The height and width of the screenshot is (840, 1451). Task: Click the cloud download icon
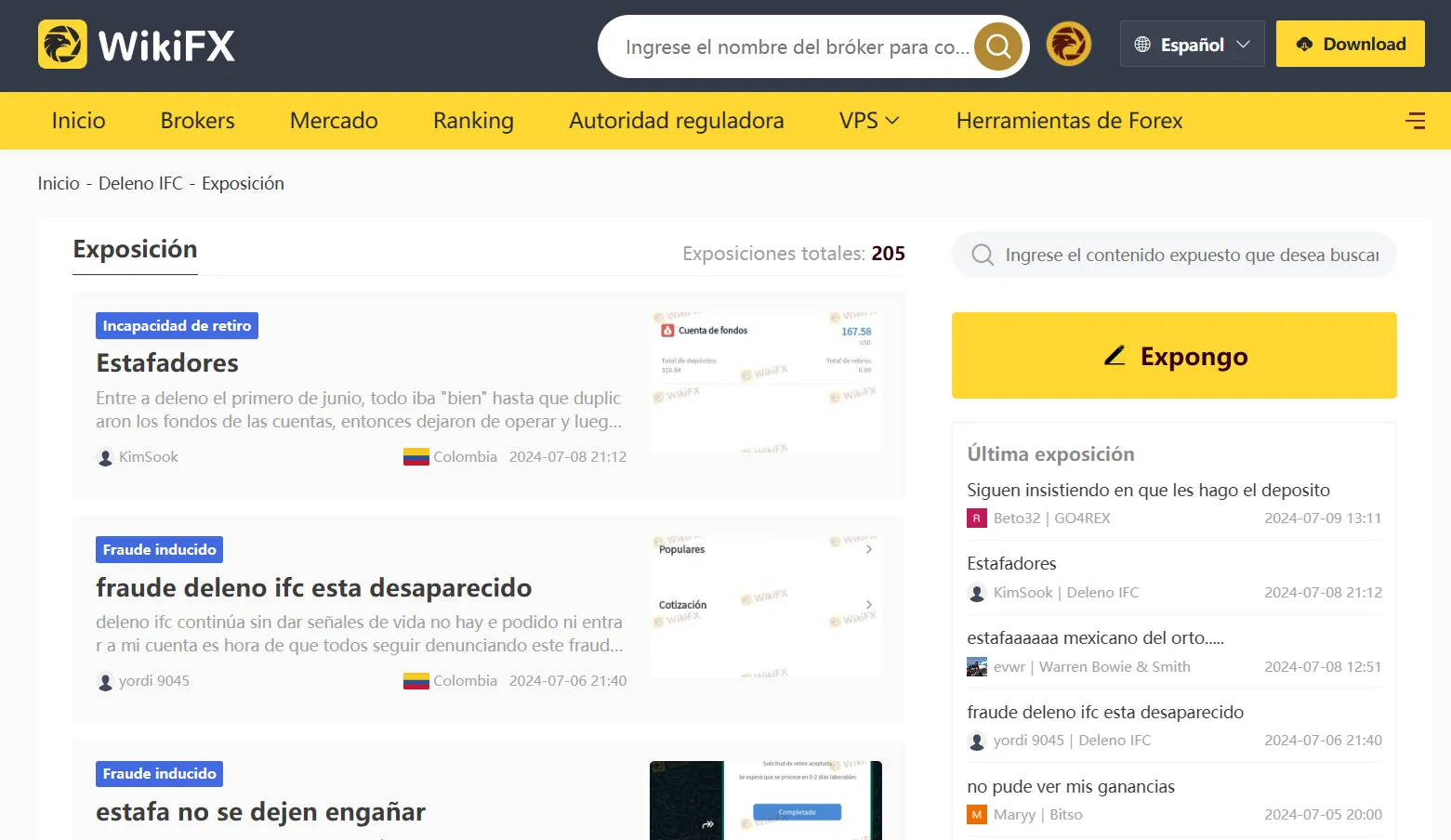[x=1304, y=44]
